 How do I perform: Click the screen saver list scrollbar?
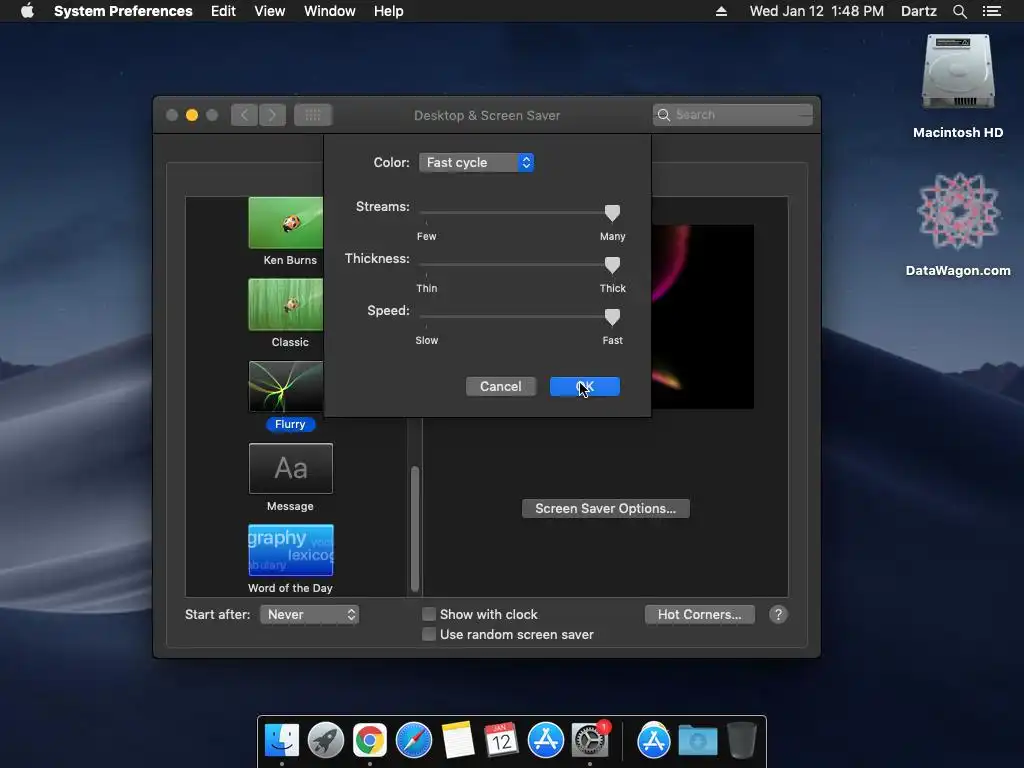(415, 528)
